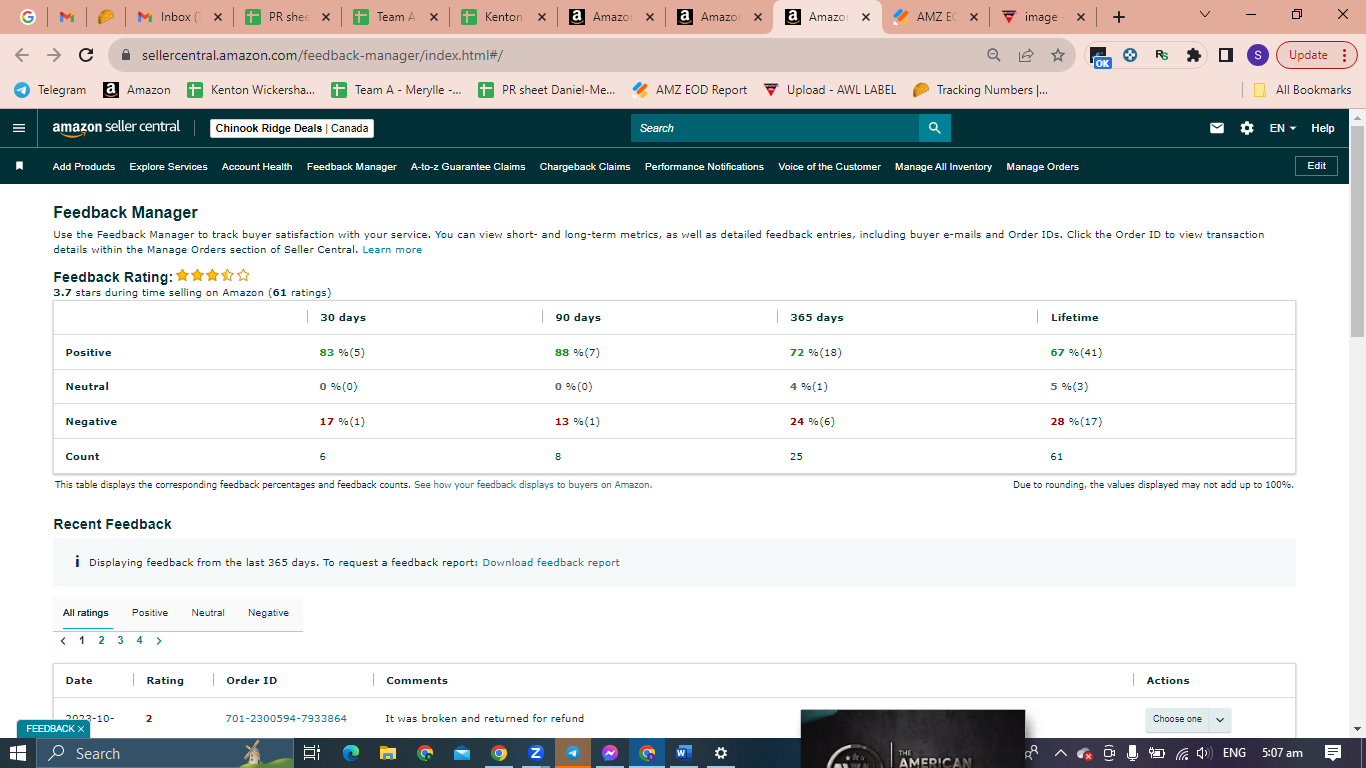Show hidden system tray icons

point(1061,753)
